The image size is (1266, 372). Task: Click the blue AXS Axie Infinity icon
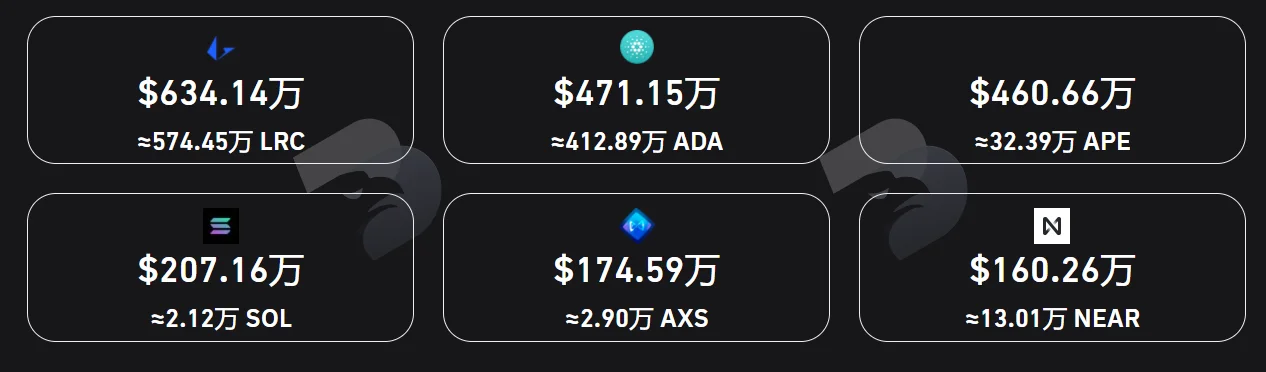[x=636, y=225]
